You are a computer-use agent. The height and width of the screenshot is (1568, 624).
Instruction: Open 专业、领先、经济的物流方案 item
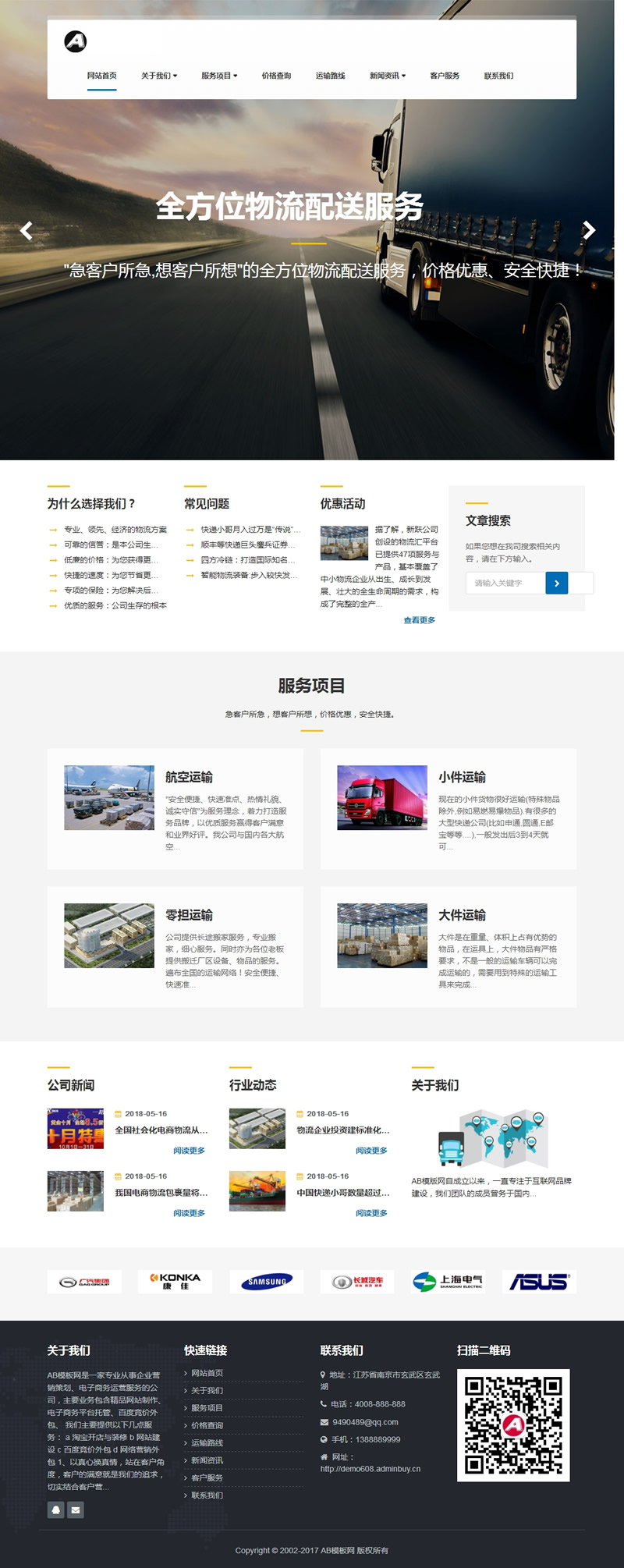115,530
